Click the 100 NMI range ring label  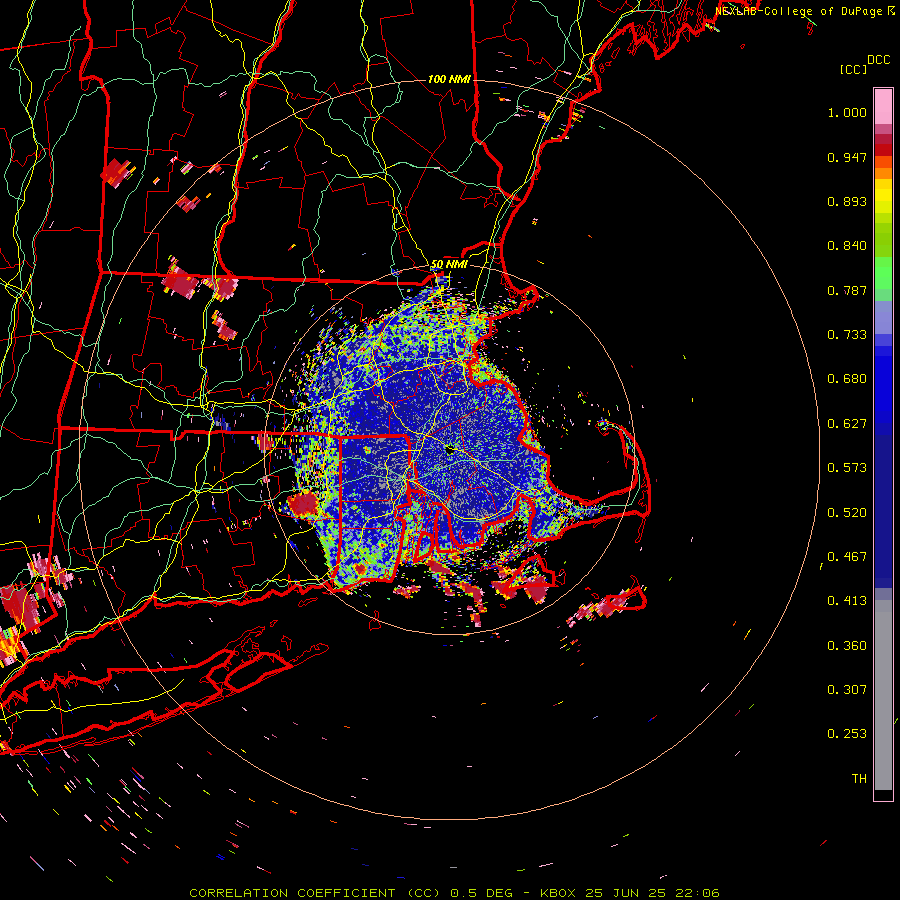449,79
